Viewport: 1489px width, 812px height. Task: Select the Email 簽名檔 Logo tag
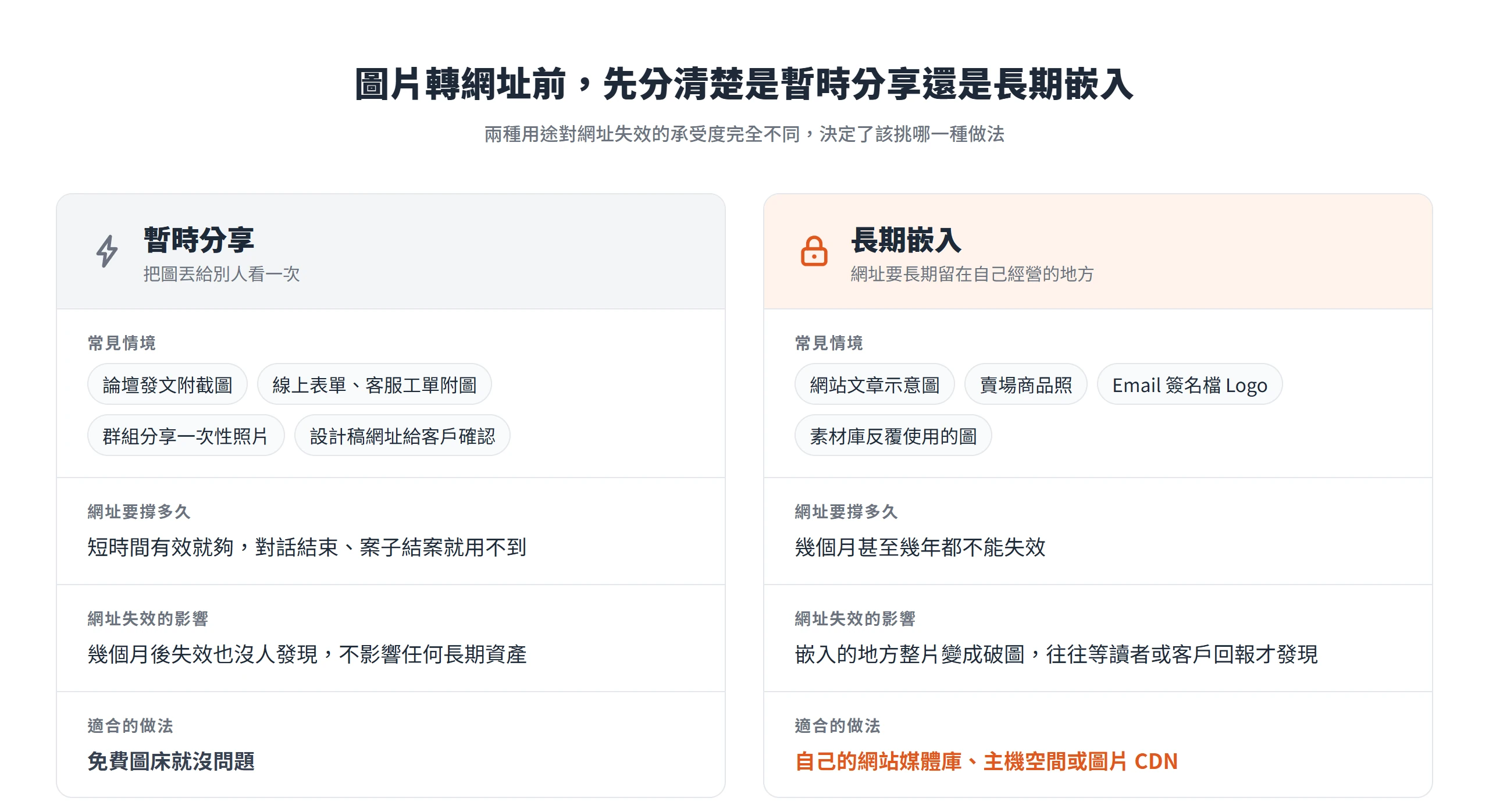1190,384
